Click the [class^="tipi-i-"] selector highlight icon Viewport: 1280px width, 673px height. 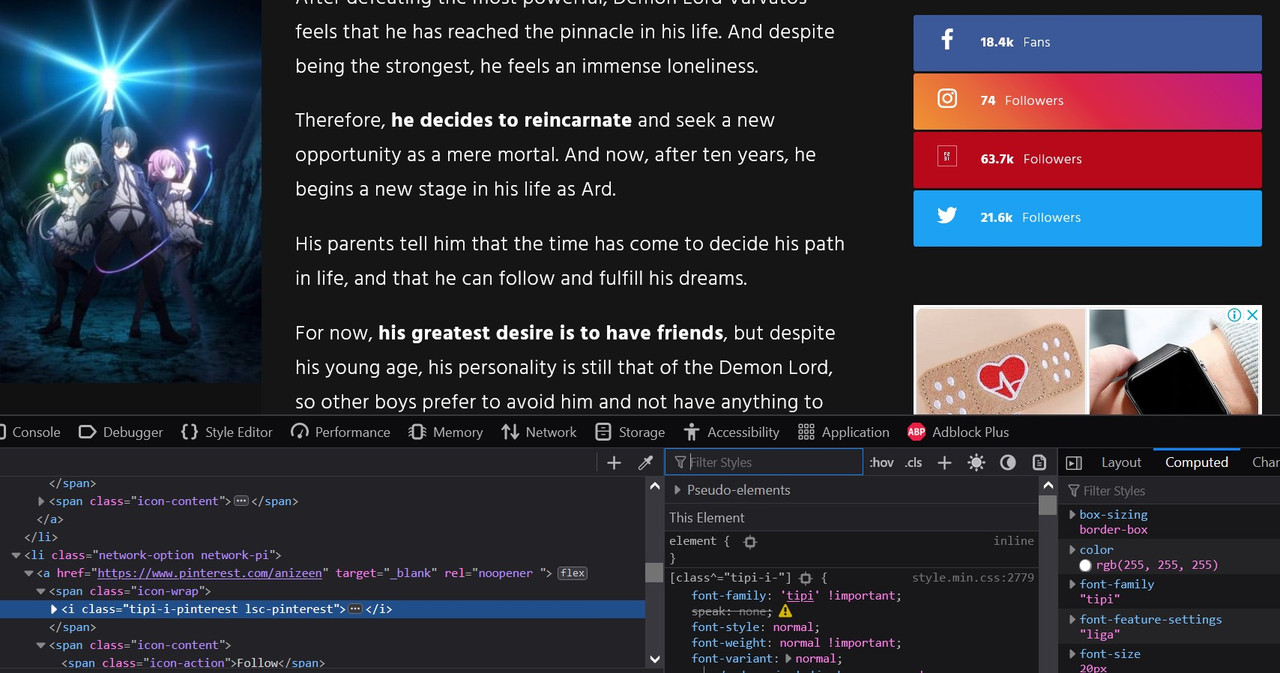coord(805,578)
